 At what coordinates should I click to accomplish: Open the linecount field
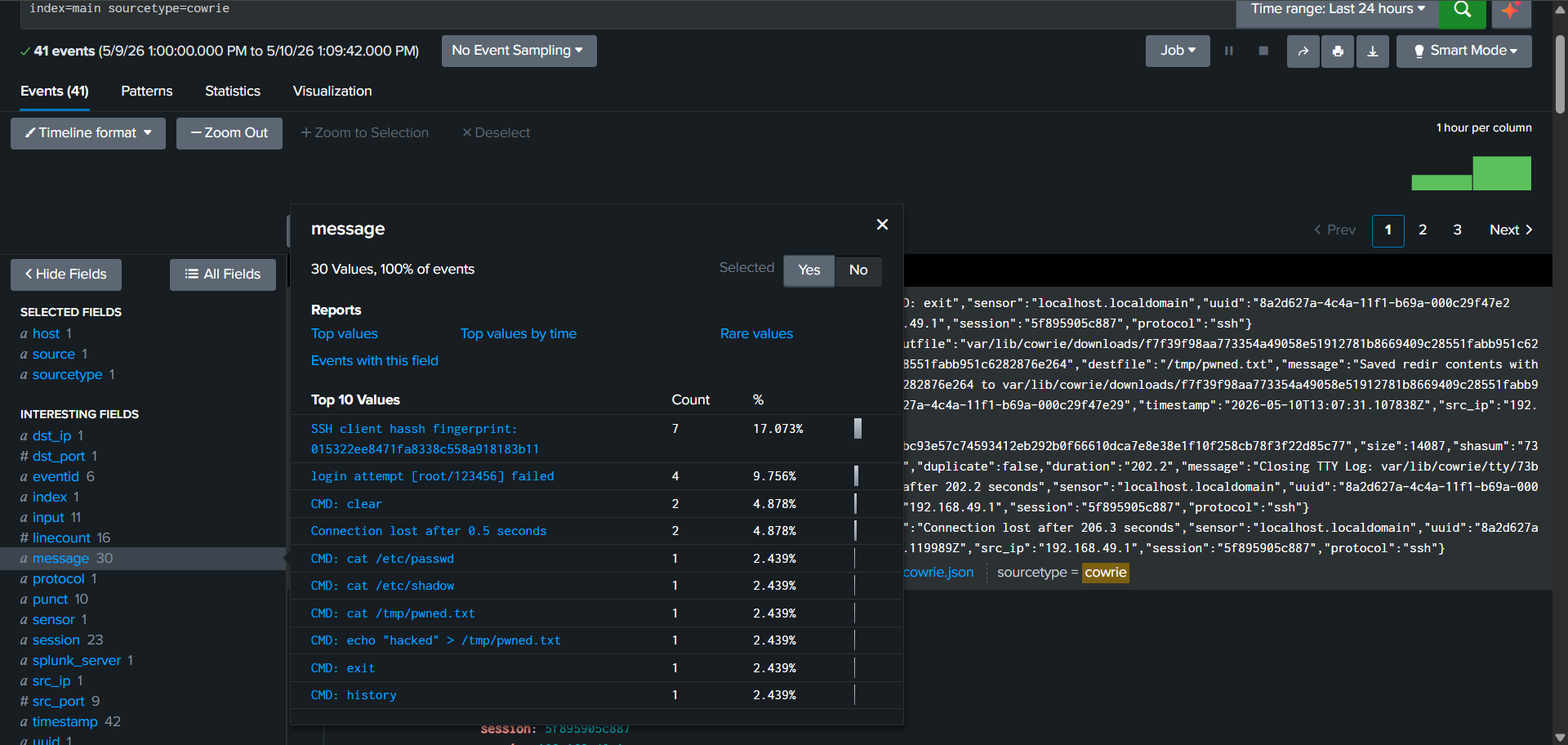[x=61, y=538]
